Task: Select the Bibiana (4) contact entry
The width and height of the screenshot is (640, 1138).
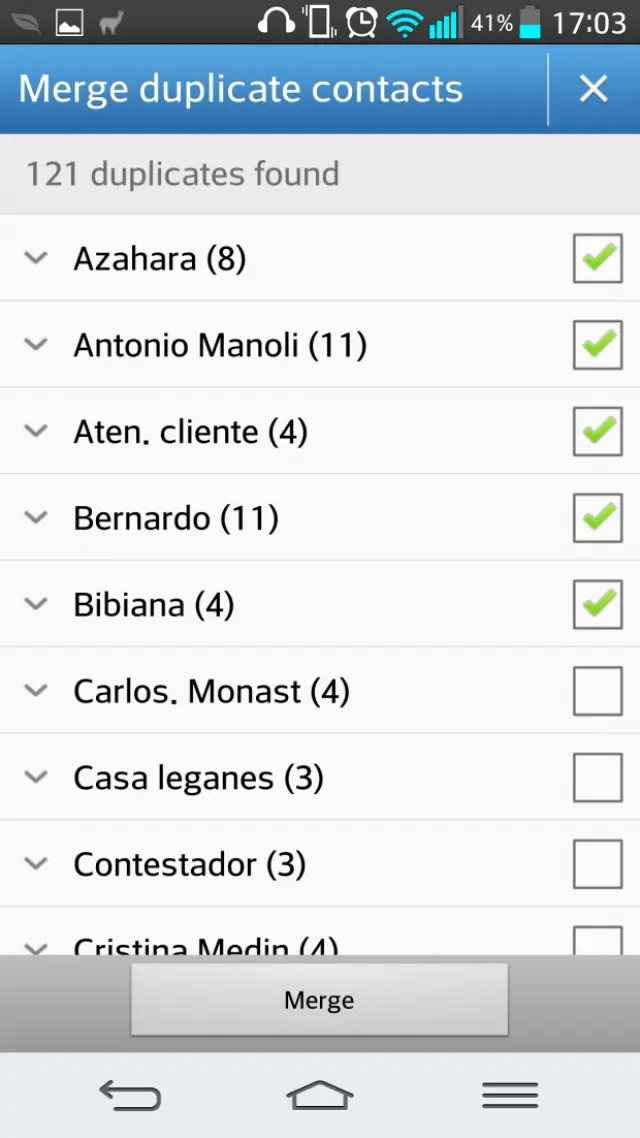Action: [x=153, y=605]
